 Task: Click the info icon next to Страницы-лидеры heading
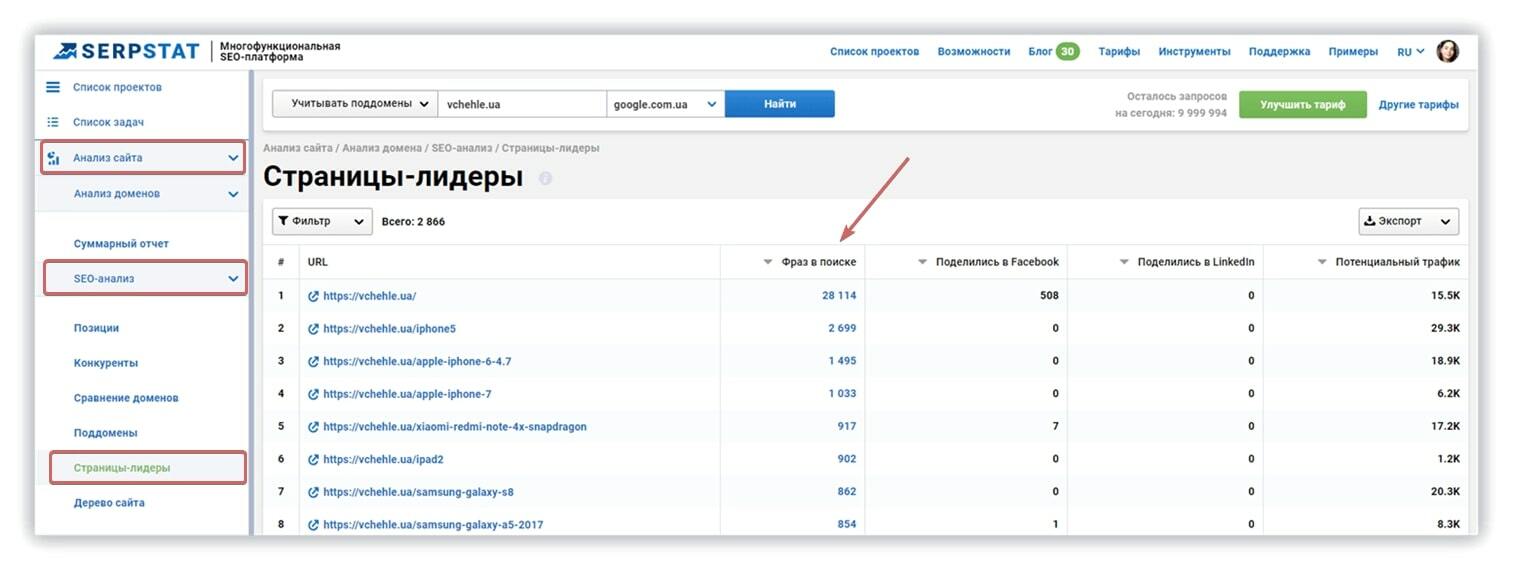pos(545,179)
